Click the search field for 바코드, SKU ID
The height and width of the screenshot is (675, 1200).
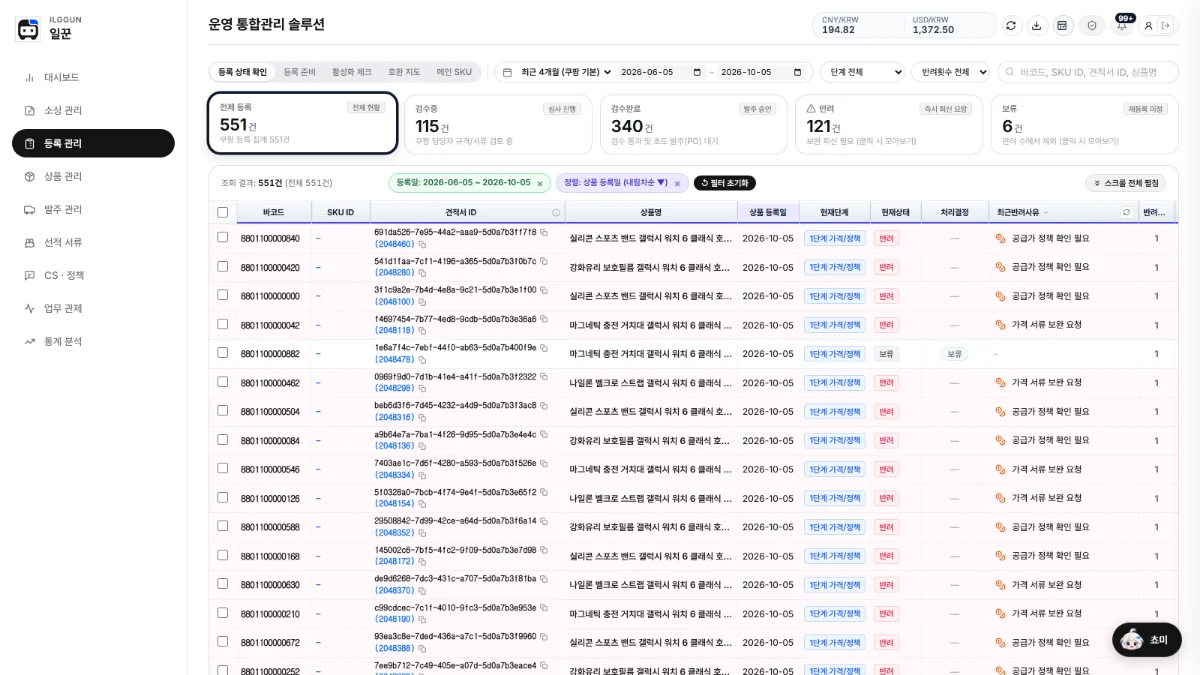point(1088,72)
